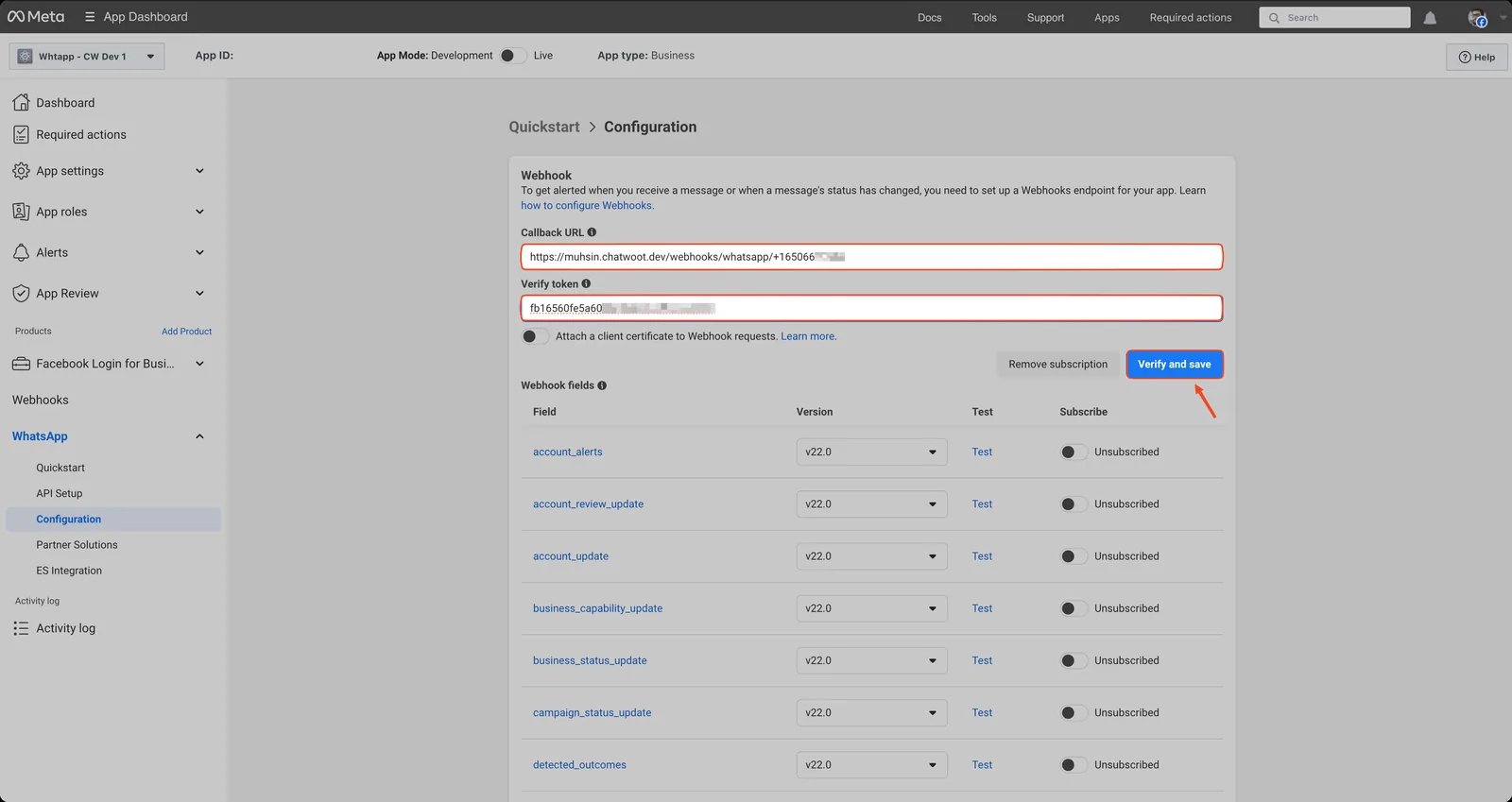Click the App roles badge icon

point(21,212)
